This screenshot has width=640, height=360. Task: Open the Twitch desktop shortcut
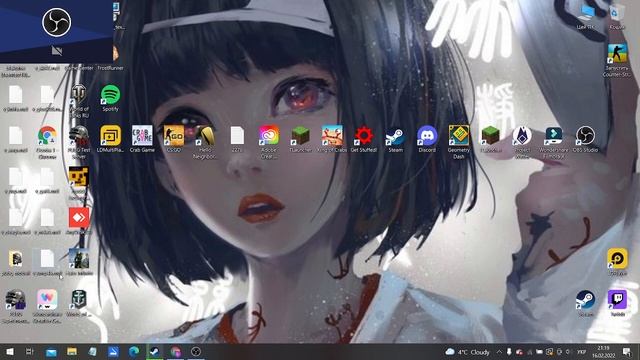point(617,300)
